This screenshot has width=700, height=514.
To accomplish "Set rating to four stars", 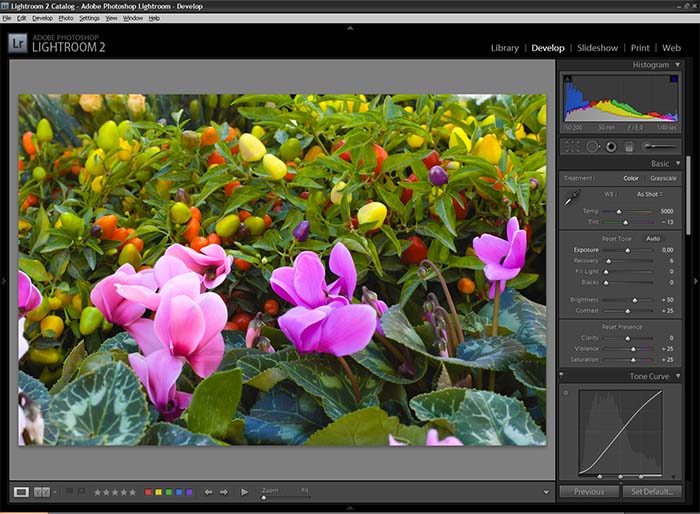I will pyautogui.click(x=123, y=492).
